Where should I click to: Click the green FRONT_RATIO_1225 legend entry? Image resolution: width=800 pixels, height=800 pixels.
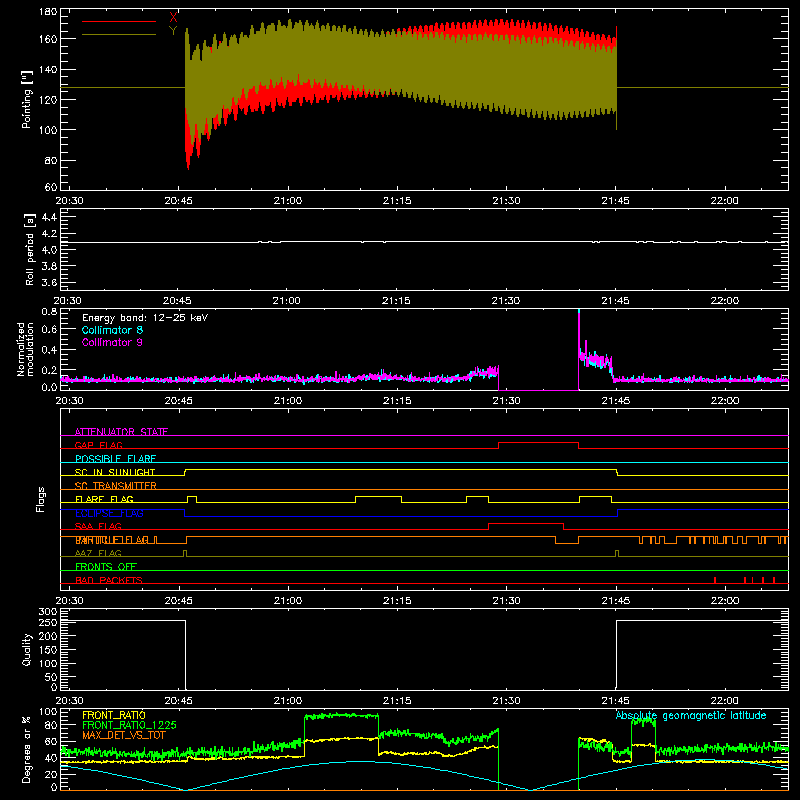[129, 725]
